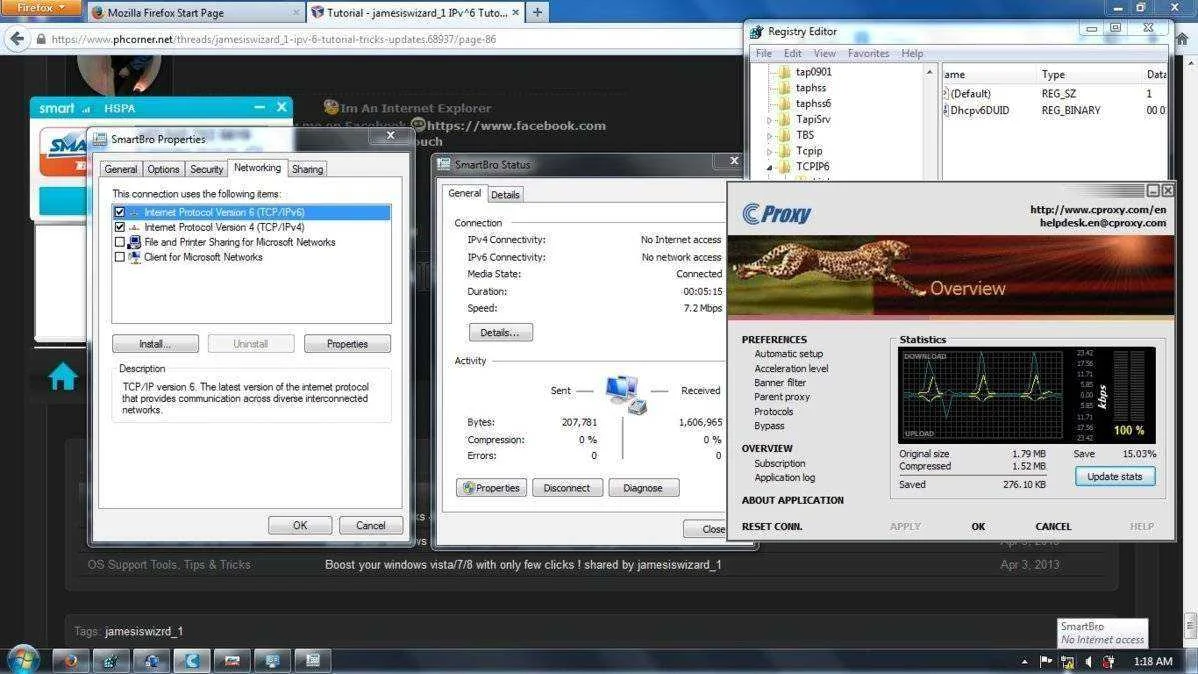Open the File menu in Registry Editor

763,53
